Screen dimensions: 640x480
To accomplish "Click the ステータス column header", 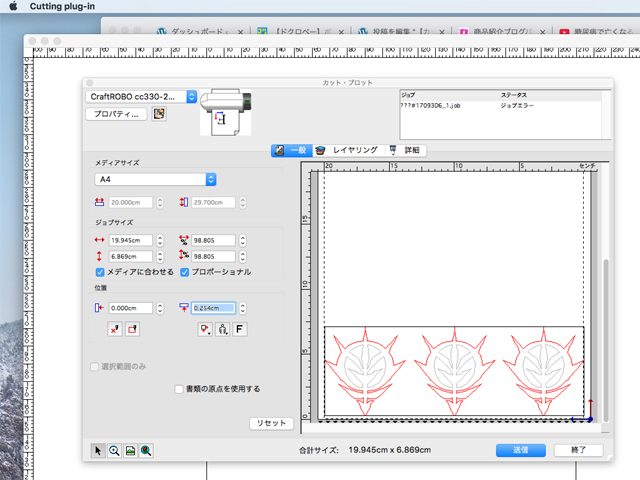I will click(x=514, y=95).
